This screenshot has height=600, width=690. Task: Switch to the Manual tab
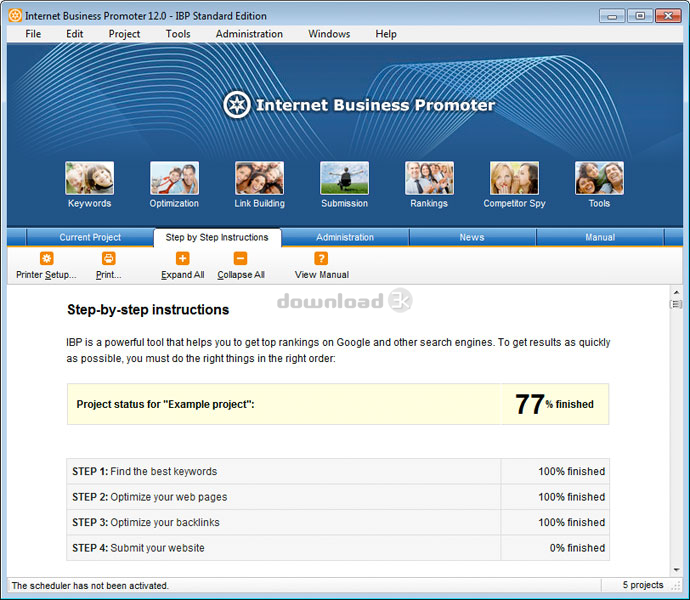coord(600,237)
